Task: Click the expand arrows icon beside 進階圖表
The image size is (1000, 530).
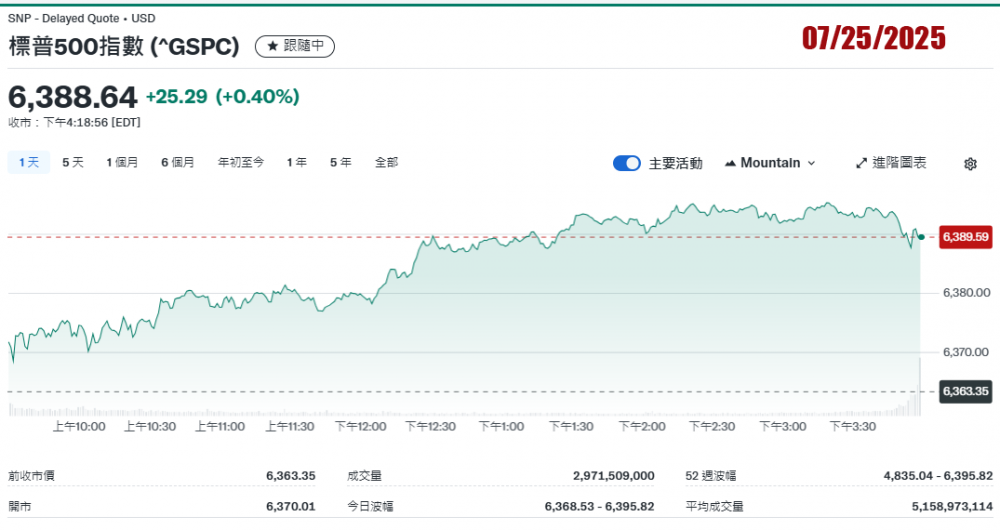Action: tap(861, 163)
